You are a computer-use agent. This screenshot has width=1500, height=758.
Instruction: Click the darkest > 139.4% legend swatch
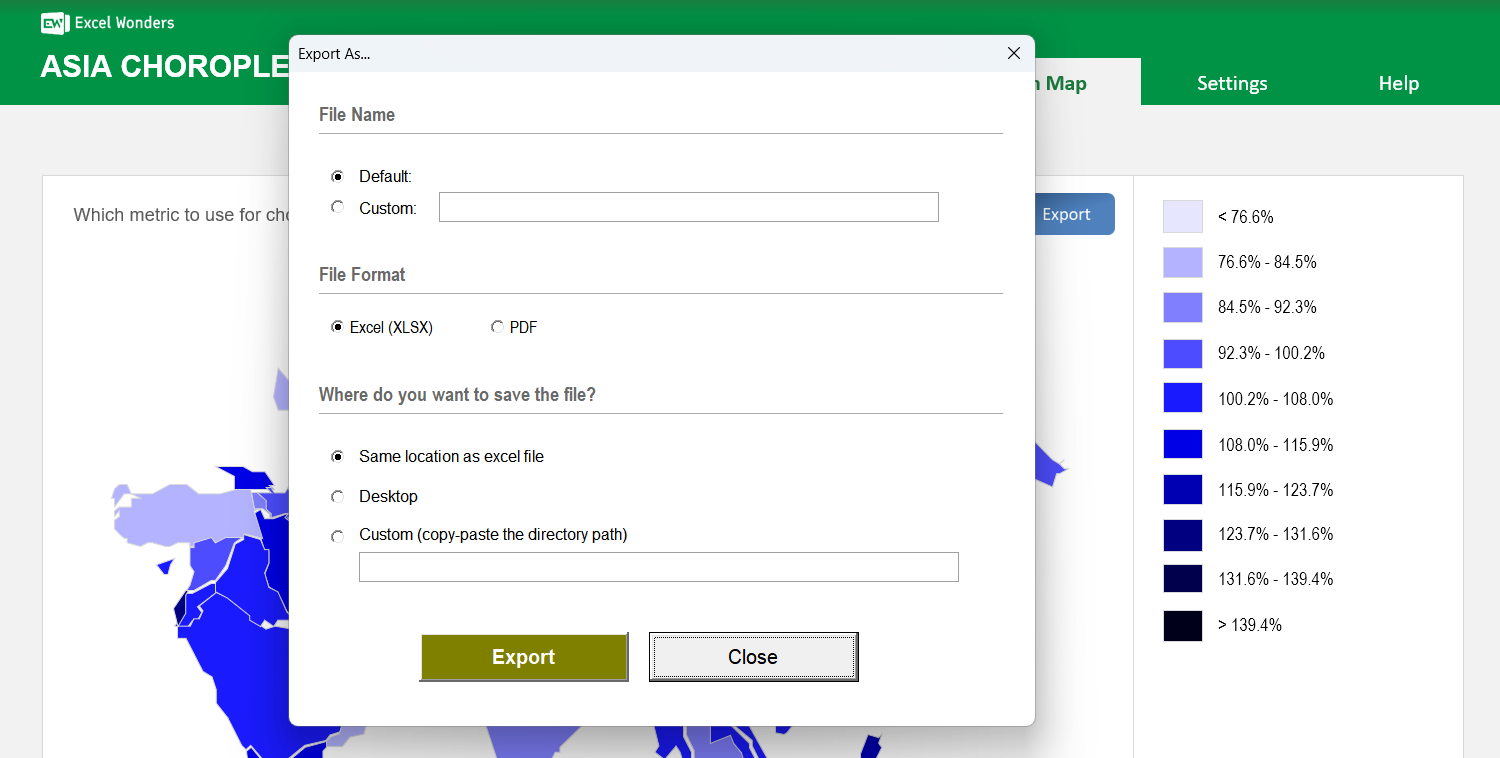[x=1182, y=625]
